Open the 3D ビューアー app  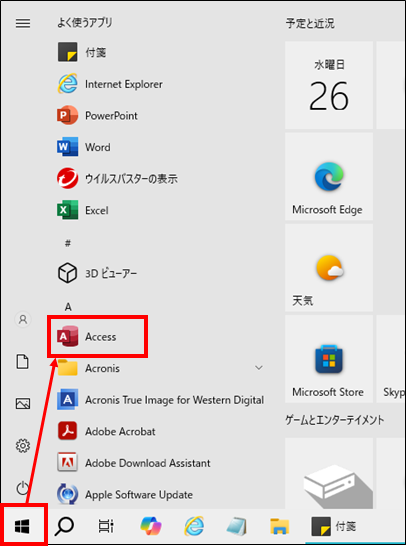[x=97, y=273]
